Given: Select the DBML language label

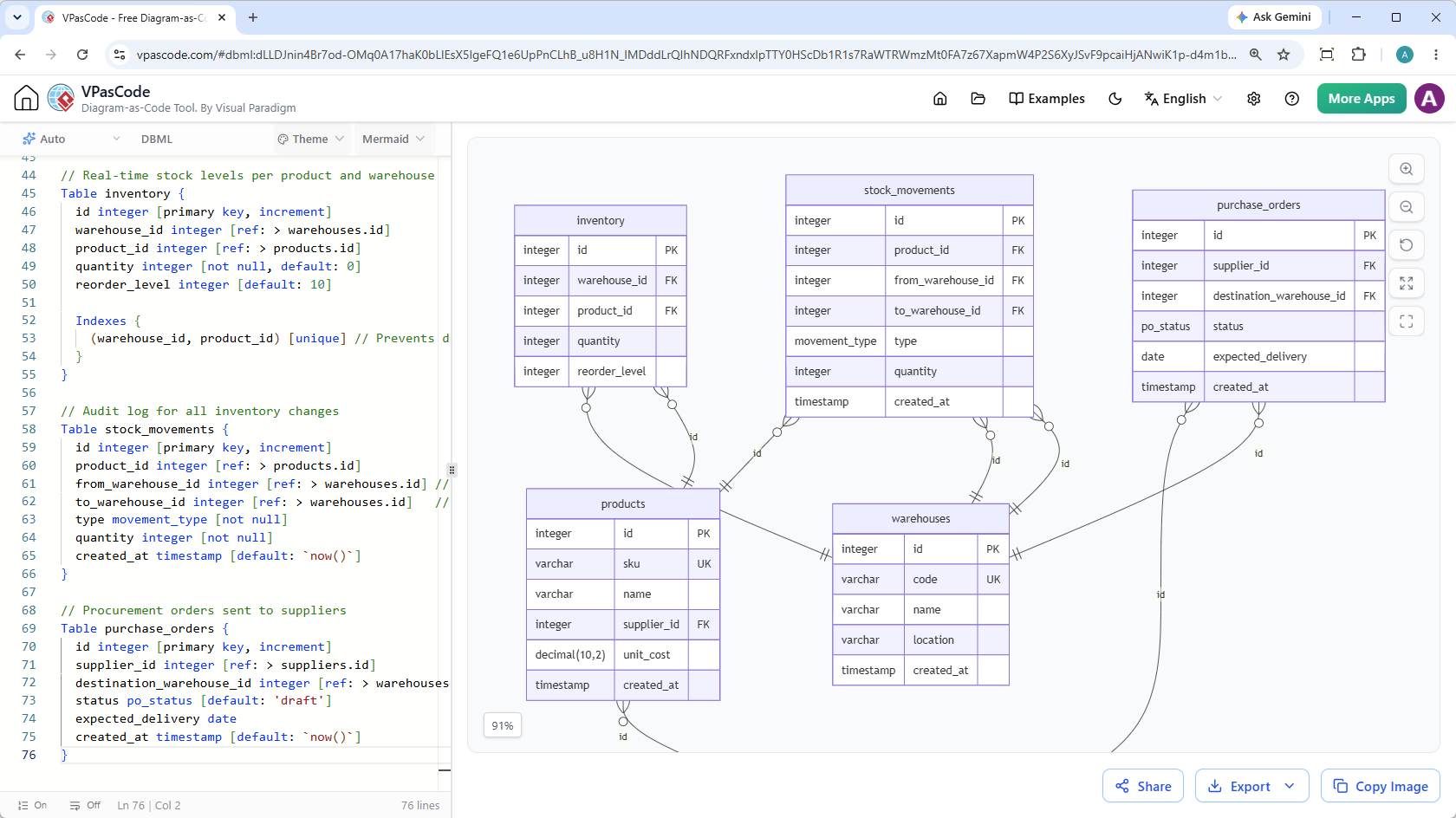Looking at the screenshot, I should [x=157, y=139].
